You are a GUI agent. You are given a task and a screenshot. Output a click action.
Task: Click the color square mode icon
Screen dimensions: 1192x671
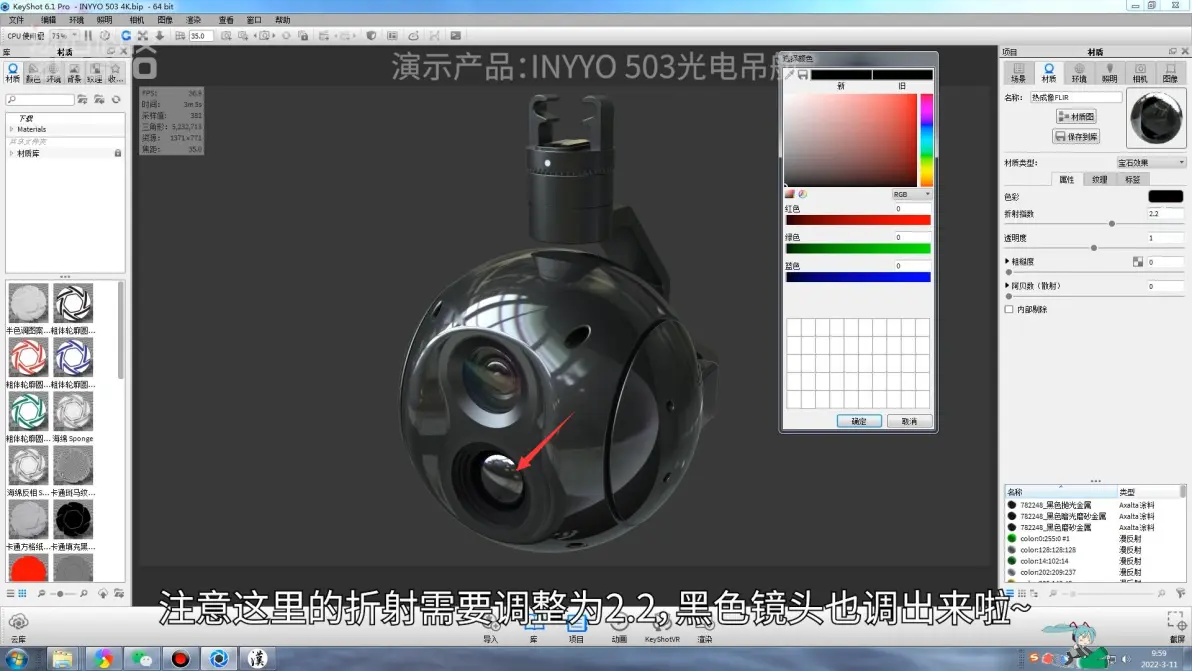(790, 195)
